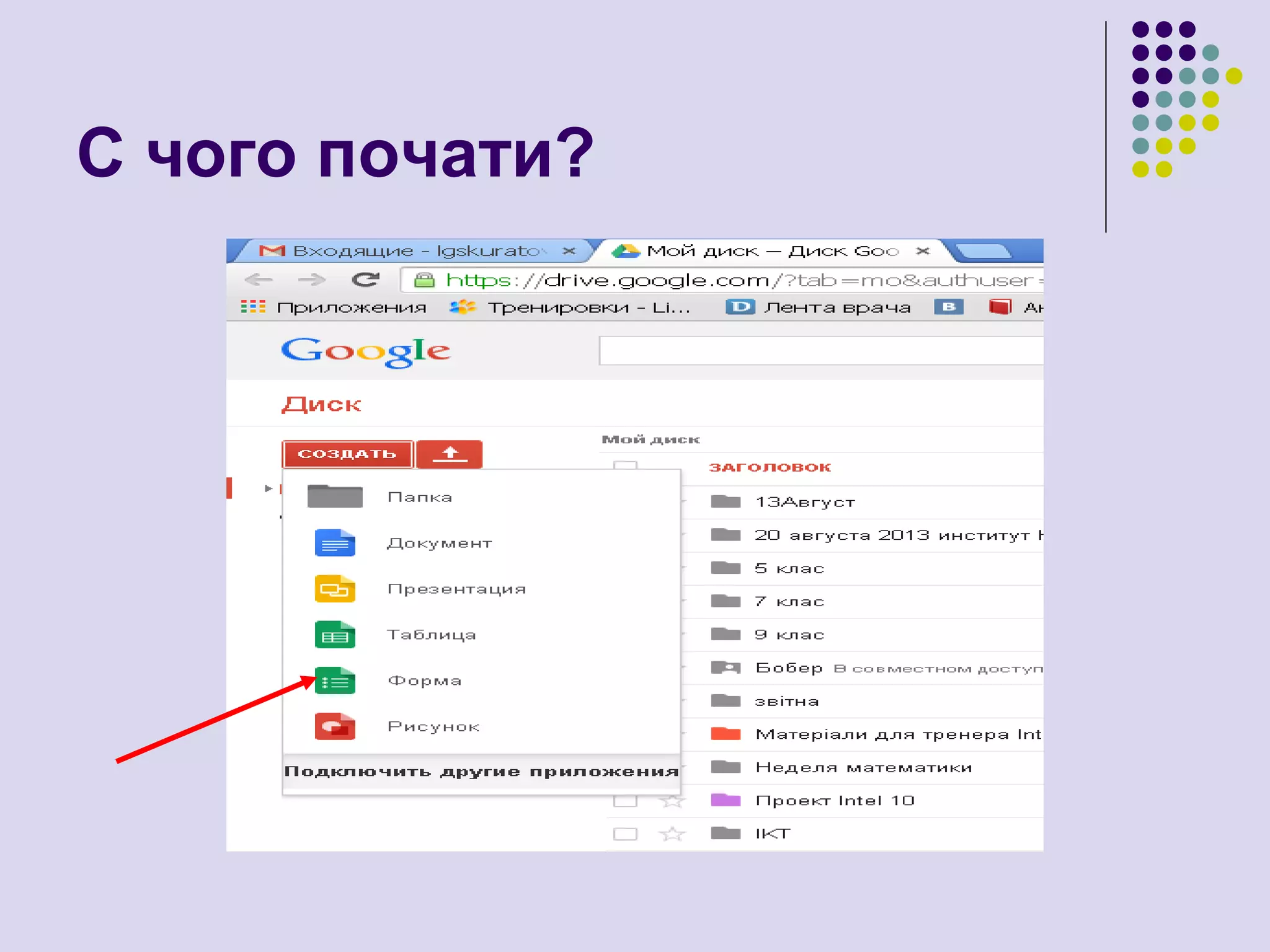This screenshot has height=952, width=1270.
Task: Check the ІКТ row checkbox
Action: [x=625, y=834]
